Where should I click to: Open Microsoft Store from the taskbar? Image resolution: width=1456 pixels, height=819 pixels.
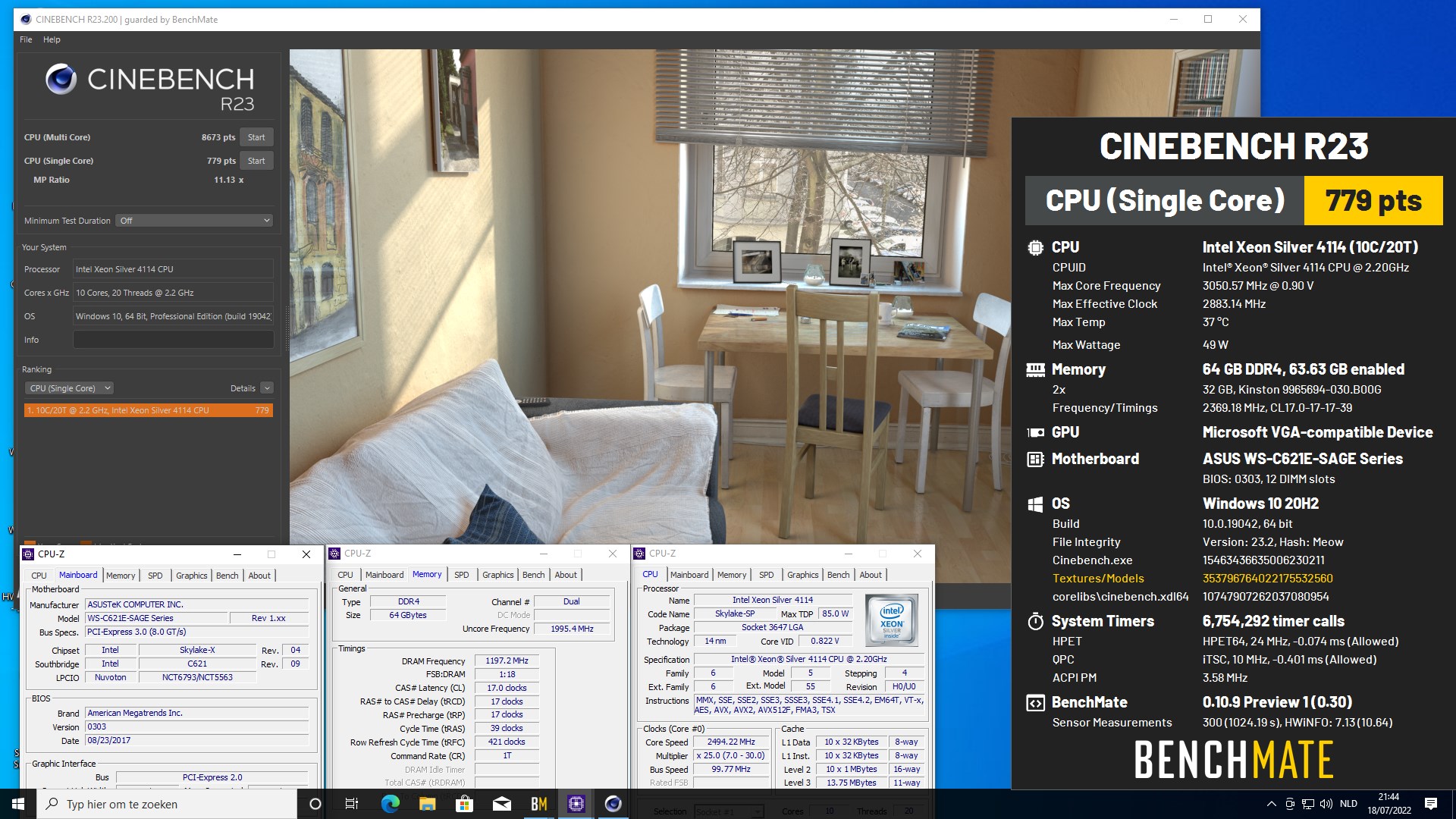464,804
